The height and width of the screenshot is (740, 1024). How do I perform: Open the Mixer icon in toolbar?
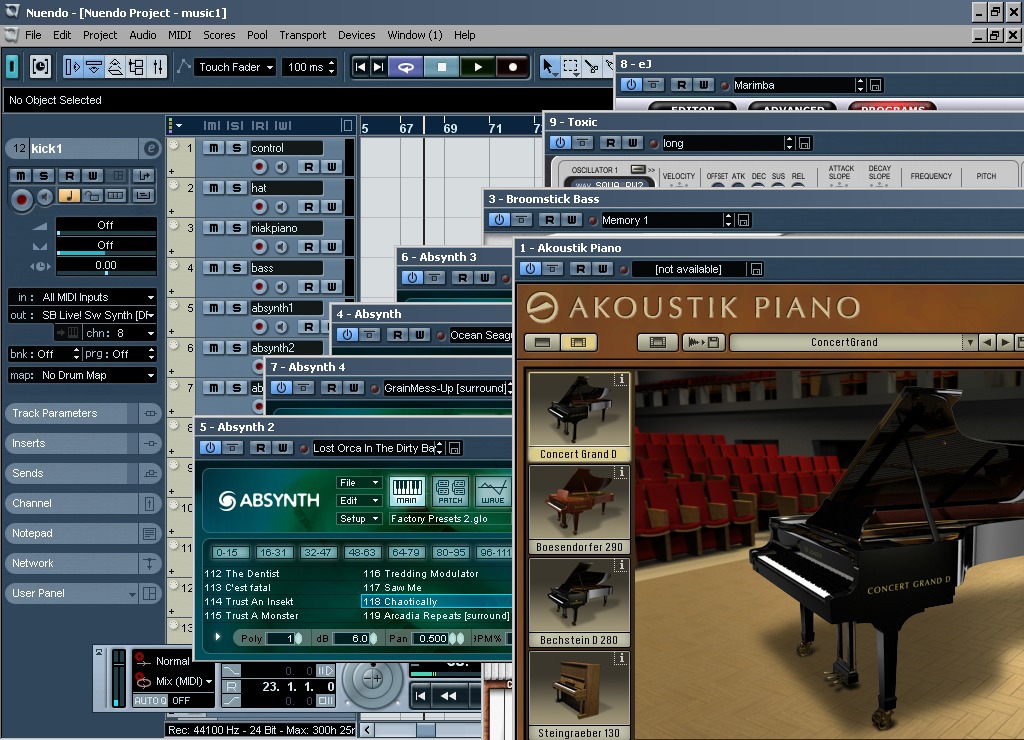159,67
